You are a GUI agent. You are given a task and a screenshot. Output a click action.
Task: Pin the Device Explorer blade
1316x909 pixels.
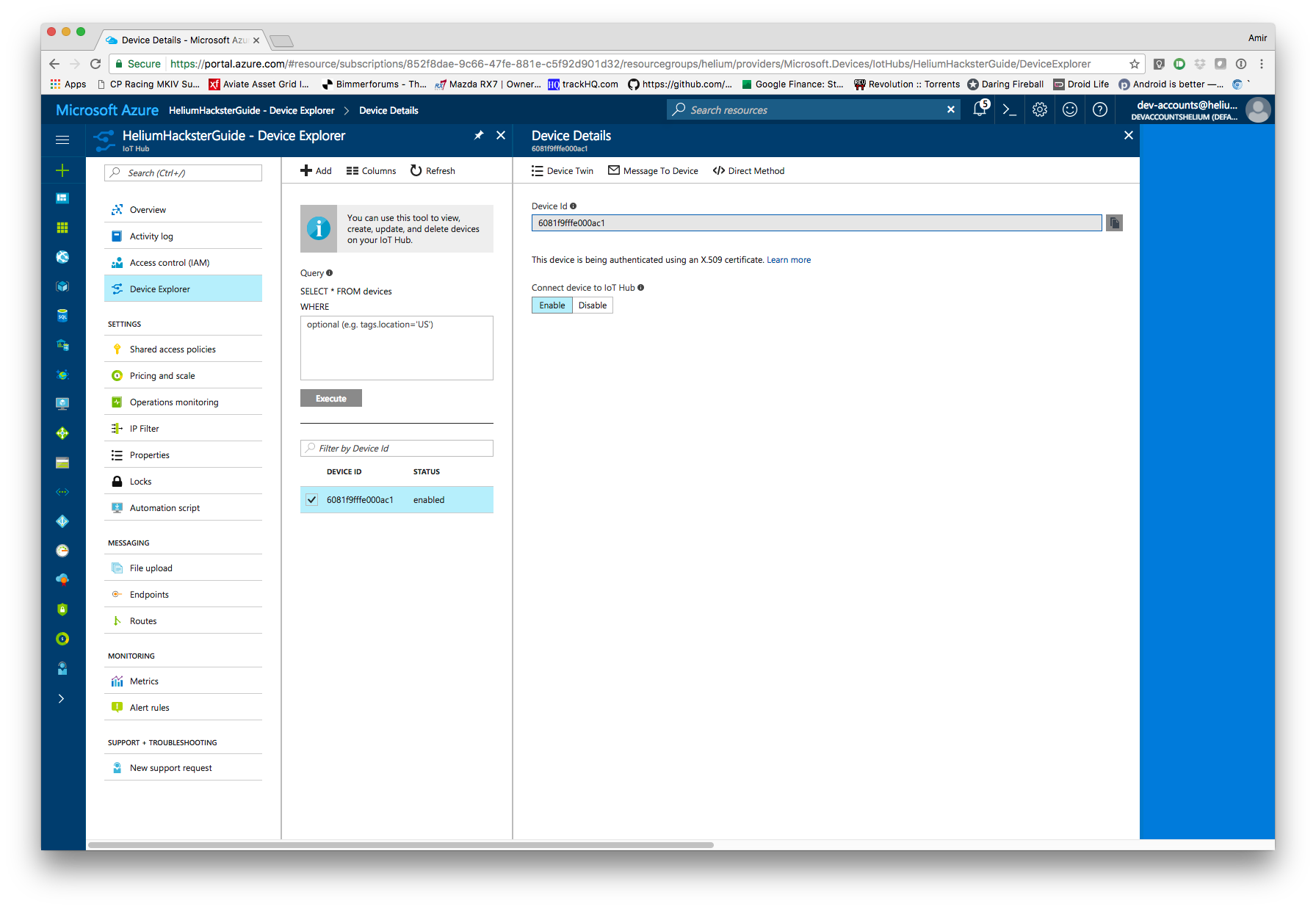tap(479, 135)
